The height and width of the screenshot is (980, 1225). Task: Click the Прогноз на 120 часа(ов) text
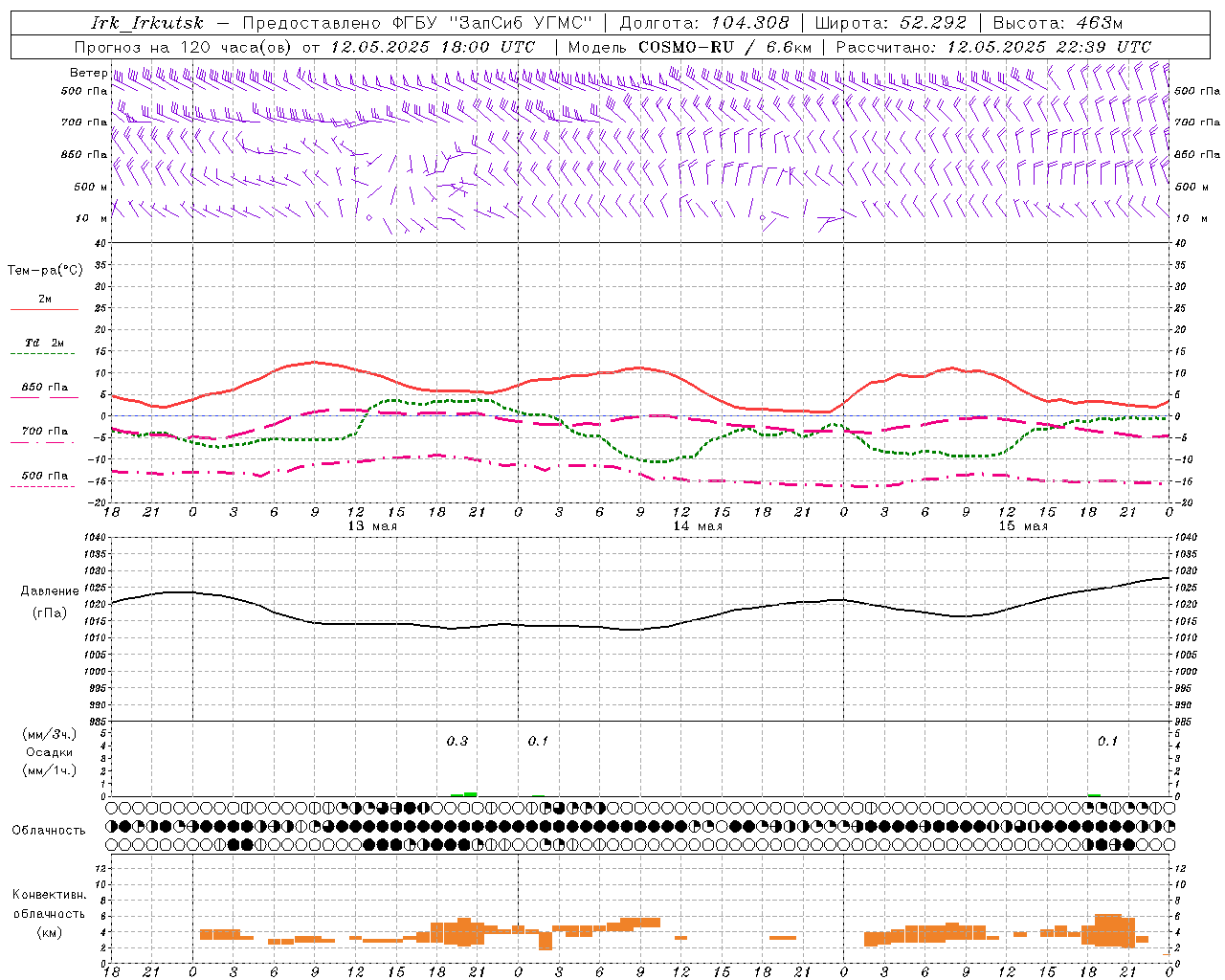coord(184,47)
